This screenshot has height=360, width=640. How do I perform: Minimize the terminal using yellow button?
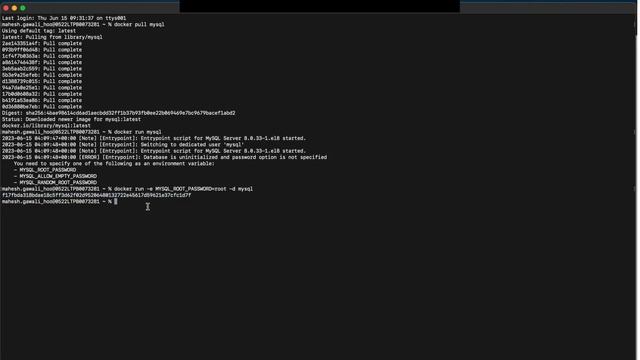pos(14,8)
